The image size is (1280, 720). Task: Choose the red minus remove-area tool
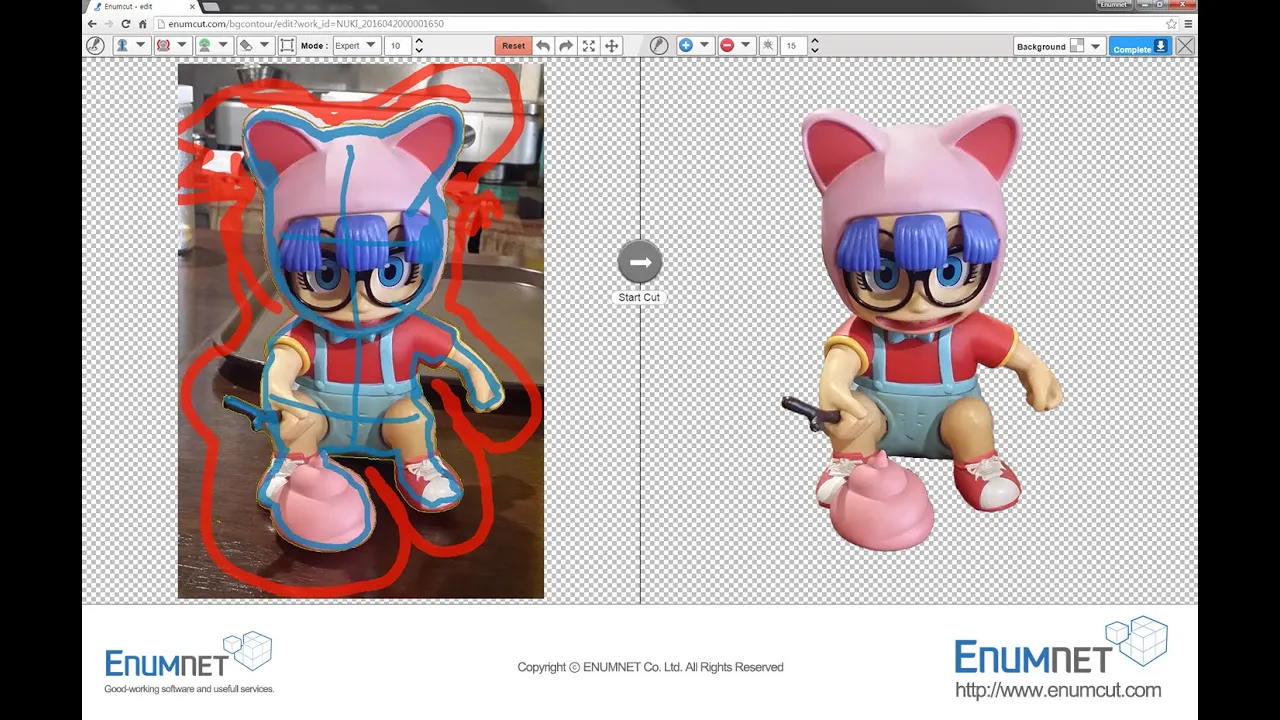point(727,45)
